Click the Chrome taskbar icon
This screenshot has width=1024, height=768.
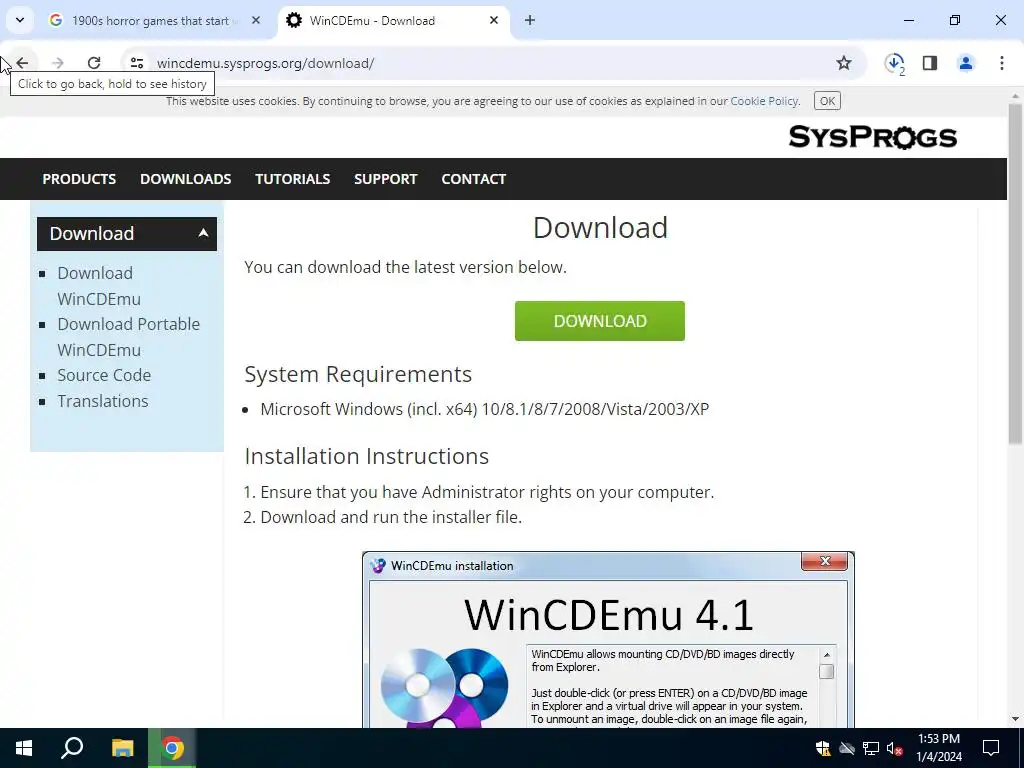172,748
